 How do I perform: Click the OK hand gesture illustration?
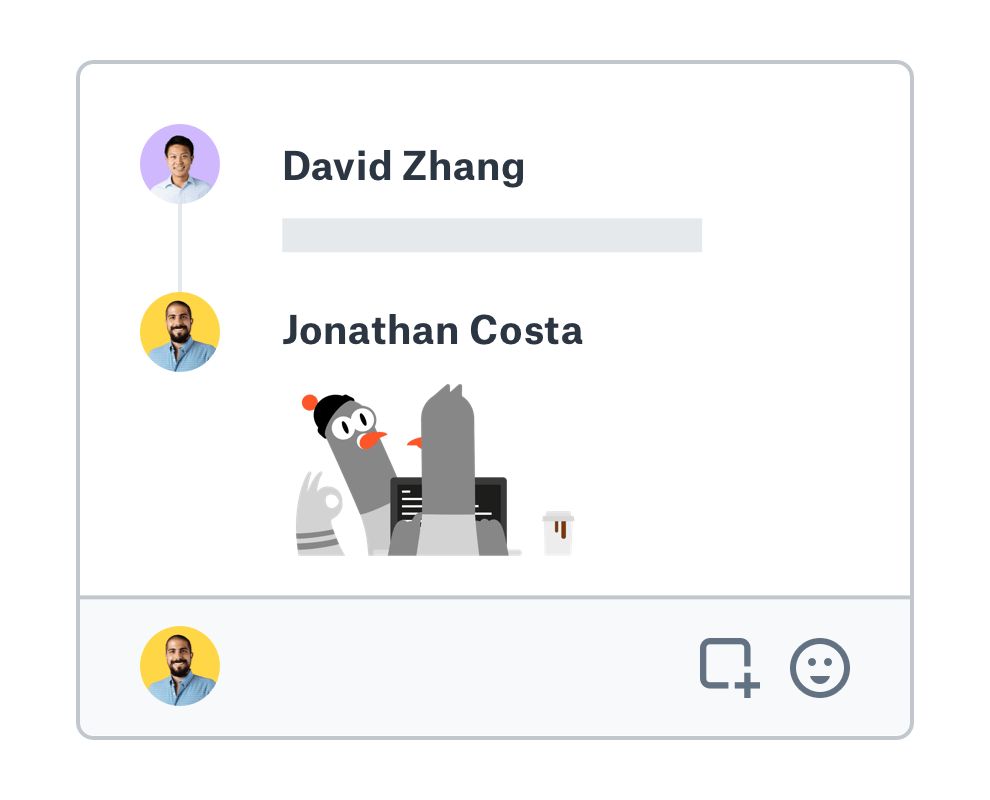[319, 502]
